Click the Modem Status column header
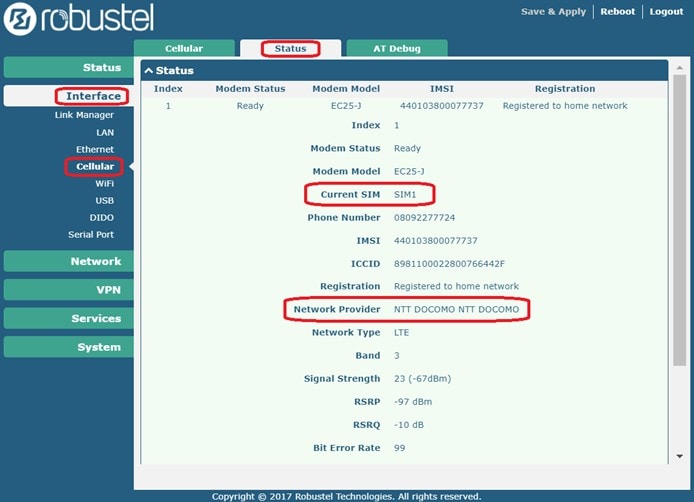The height and width of the screenshot is (502, 694). (x=250, y=89)
